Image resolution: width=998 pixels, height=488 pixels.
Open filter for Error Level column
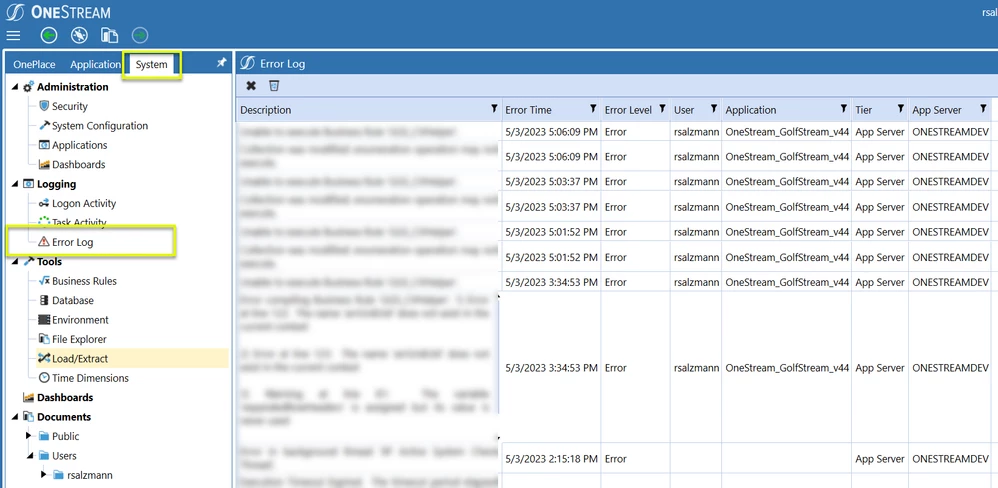[662, 109]
